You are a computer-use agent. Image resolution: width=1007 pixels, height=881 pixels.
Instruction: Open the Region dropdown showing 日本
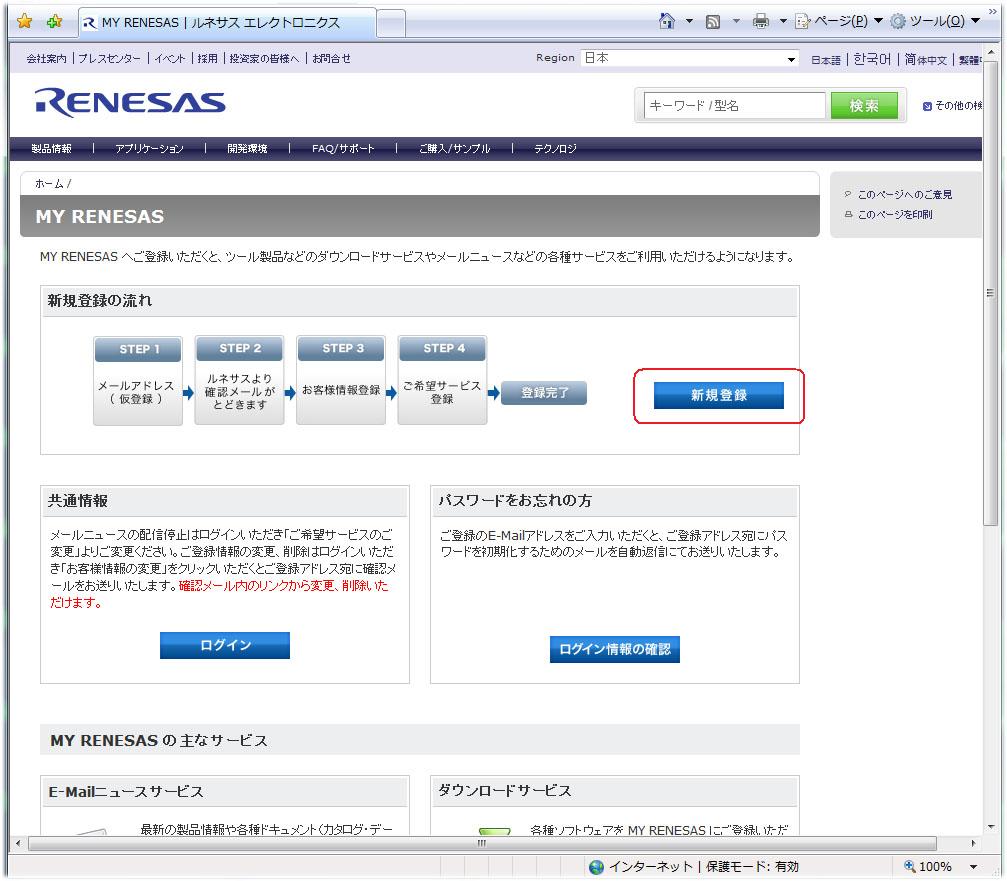690,59
